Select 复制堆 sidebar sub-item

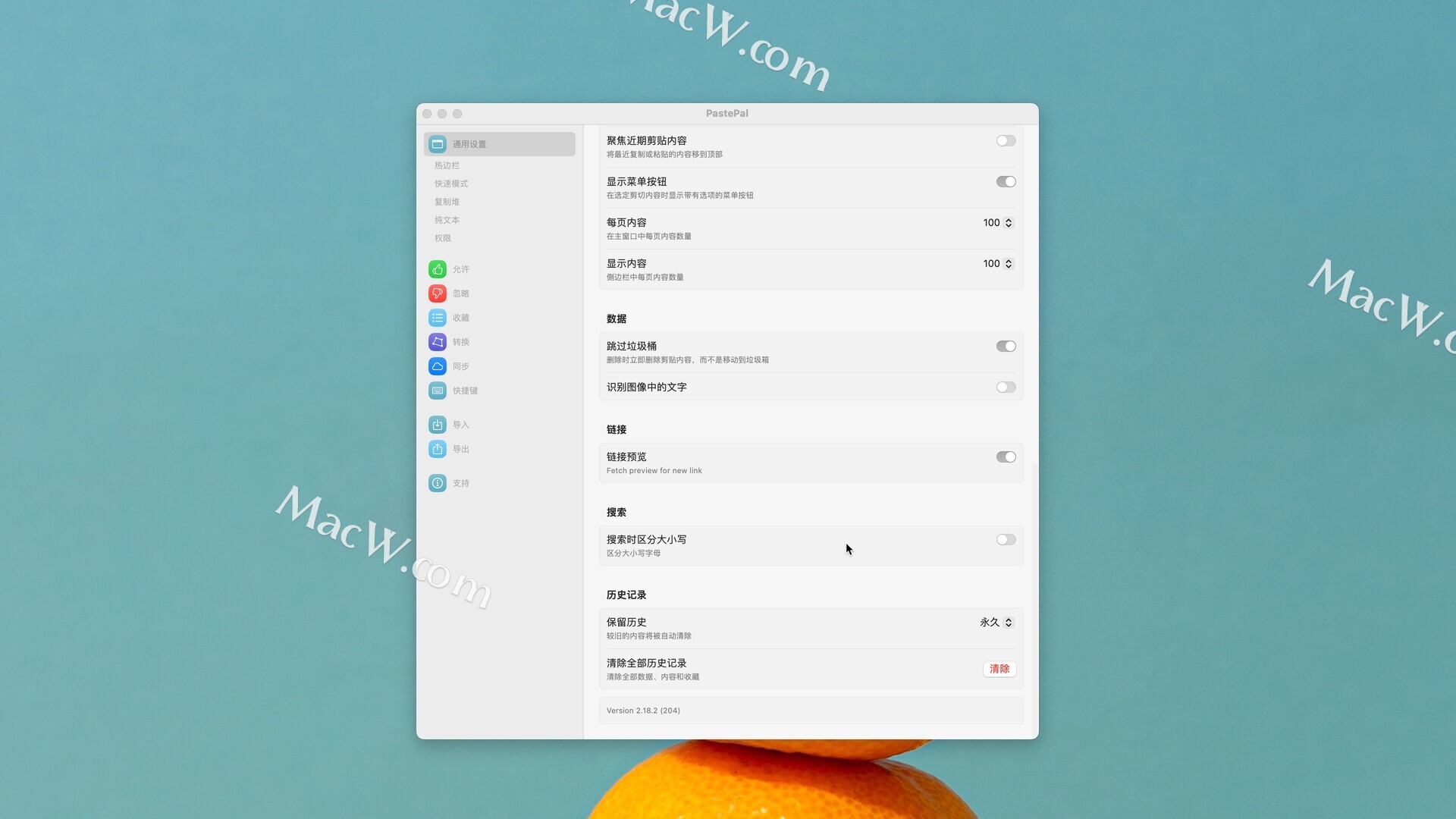pos(447,202)
